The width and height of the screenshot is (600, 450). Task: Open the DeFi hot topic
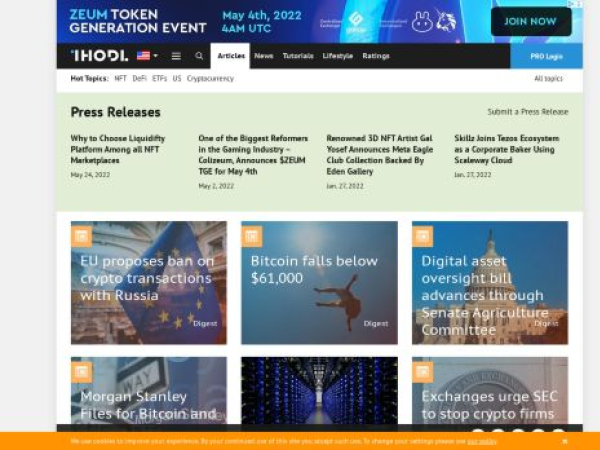coord(139,78)
